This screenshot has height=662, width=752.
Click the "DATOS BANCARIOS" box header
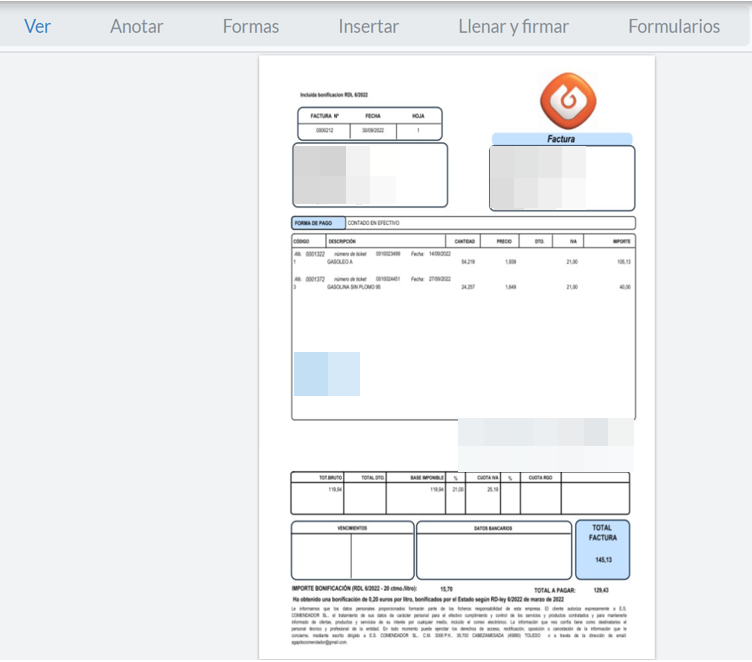point(493,528)
